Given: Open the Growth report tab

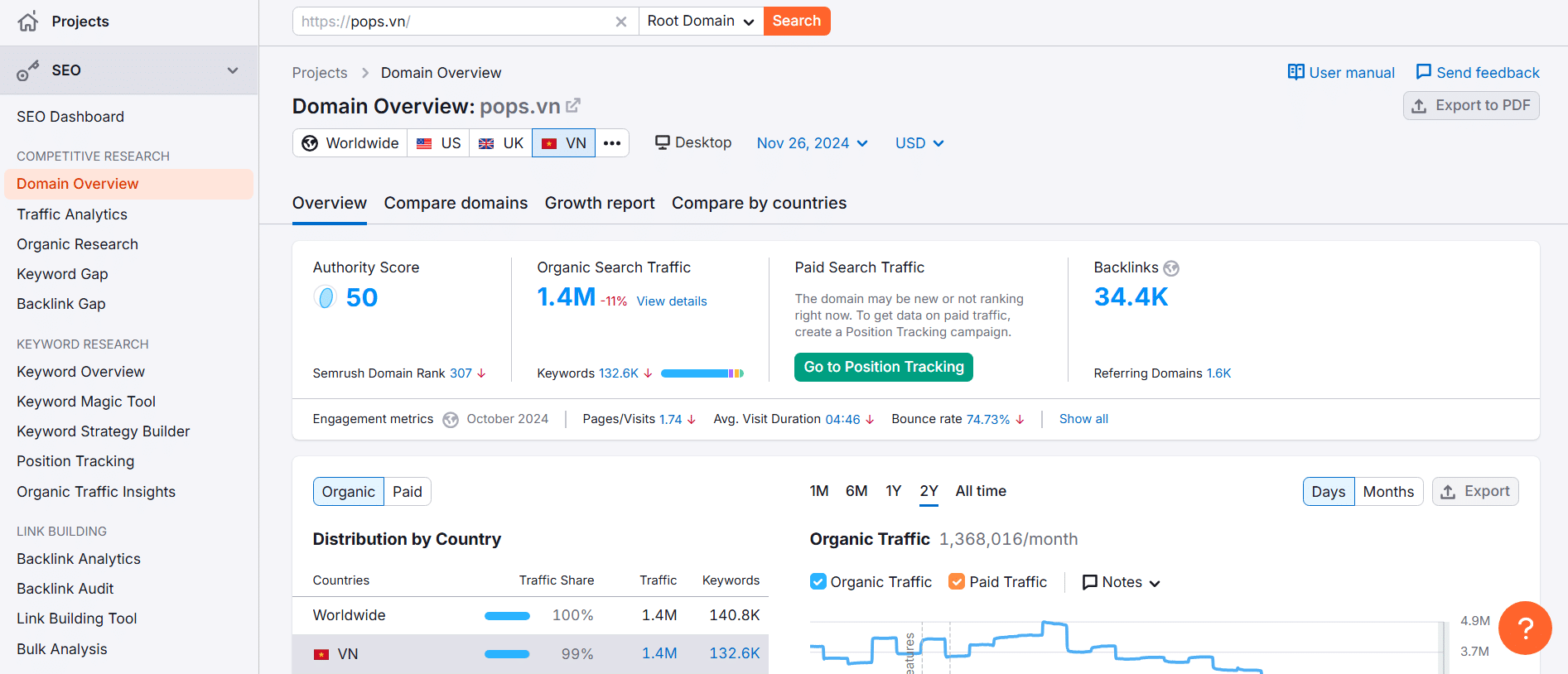Looking at the screenshot, I should coord(600,203).
